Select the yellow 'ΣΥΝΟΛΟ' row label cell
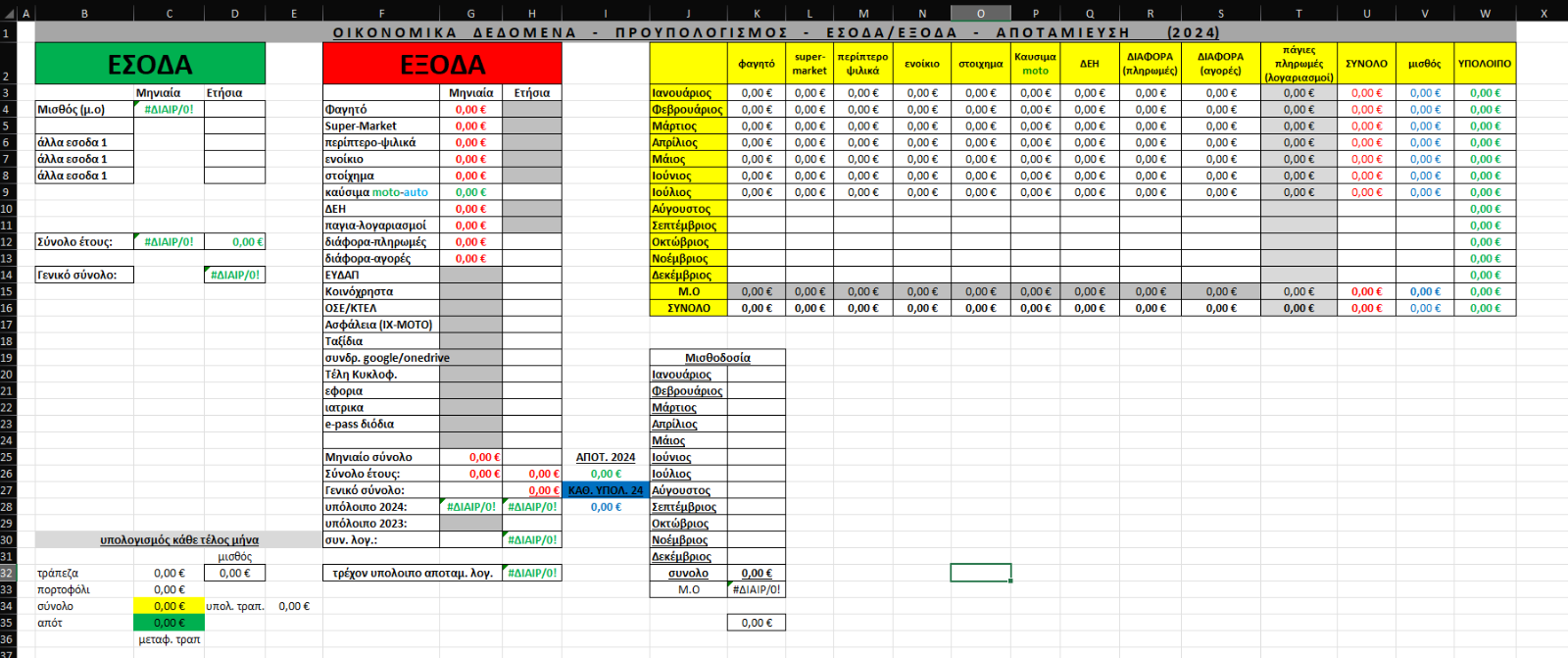1568x658 pixels. [688, 308]
